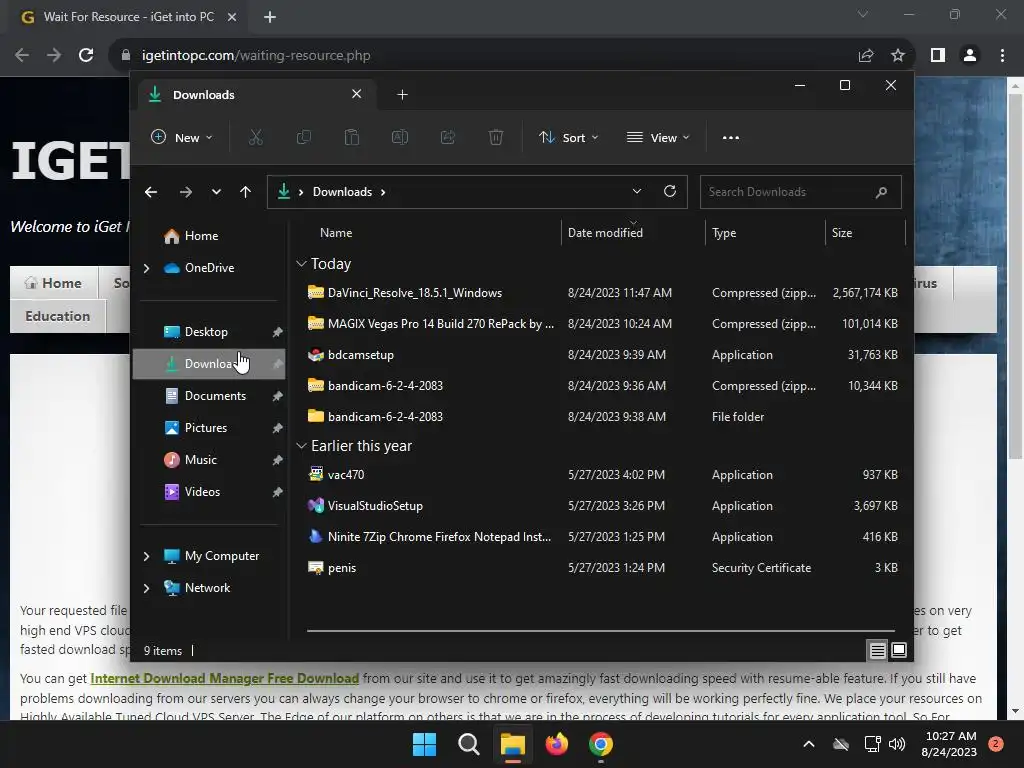Expand OneDrive in navigation pane
The width and height of the screenshot is (1024, 768).
pyautogui.click(x=146, y=268)
